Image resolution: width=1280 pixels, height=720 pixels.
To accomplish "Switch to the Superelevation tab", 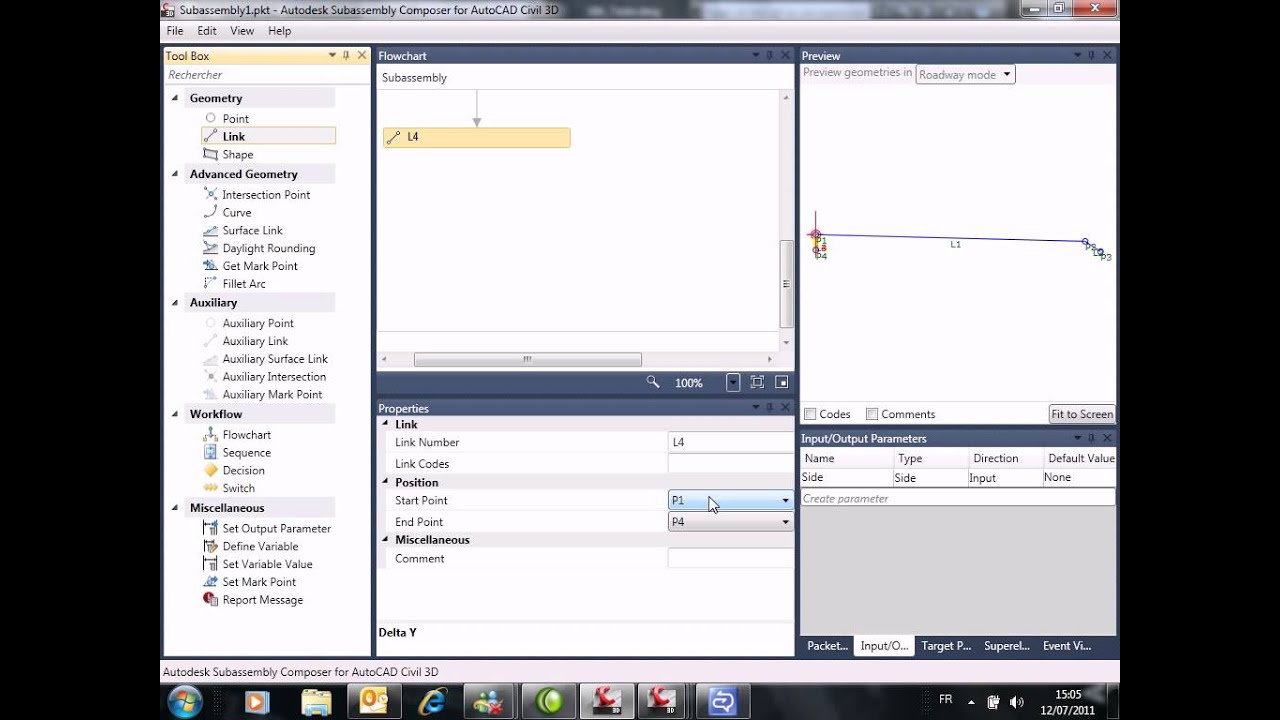I will click(x=1006, y=646).
